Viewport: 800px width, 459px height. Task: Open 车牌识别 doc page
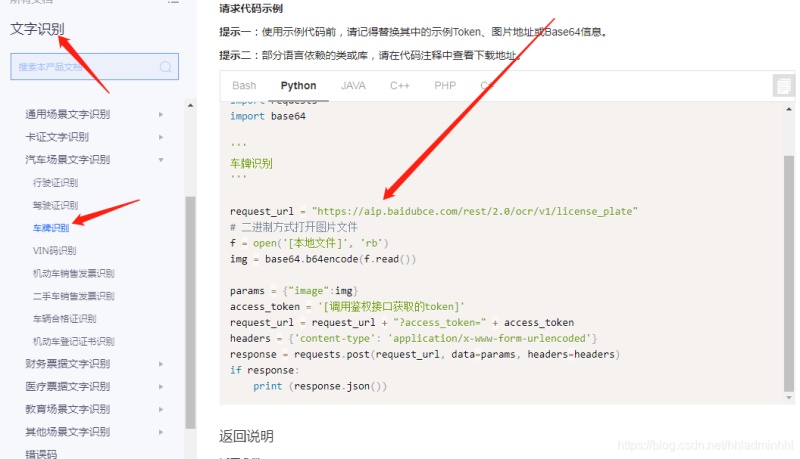point(51,228)
